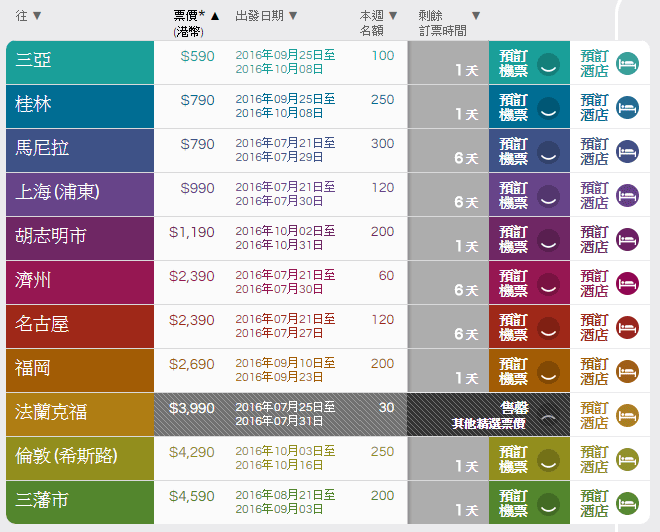Click the hotel bed icon for 法蘭克福
This screenshot has width=660, height=532.
627,415
